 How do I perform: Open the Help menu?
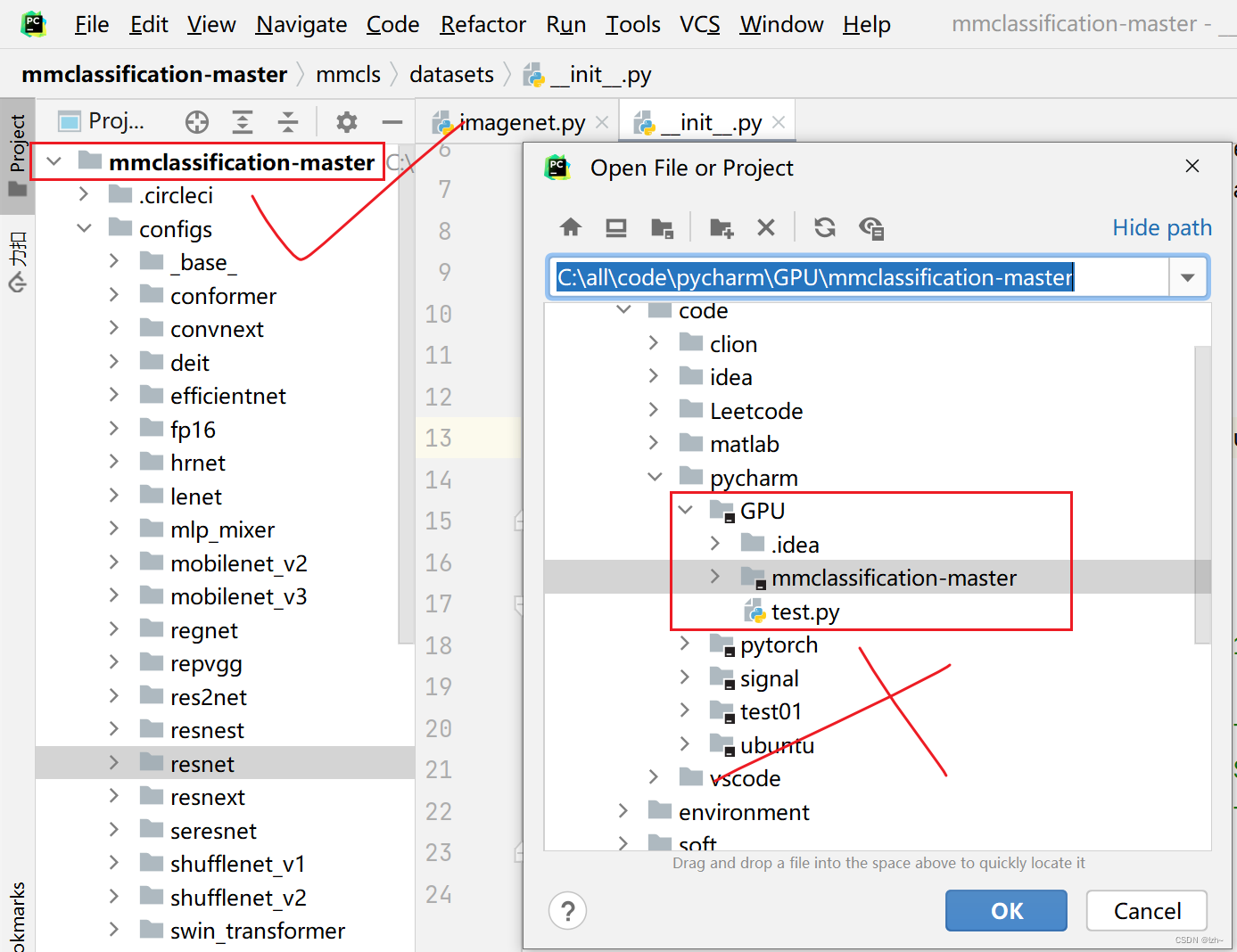[866, 24]
